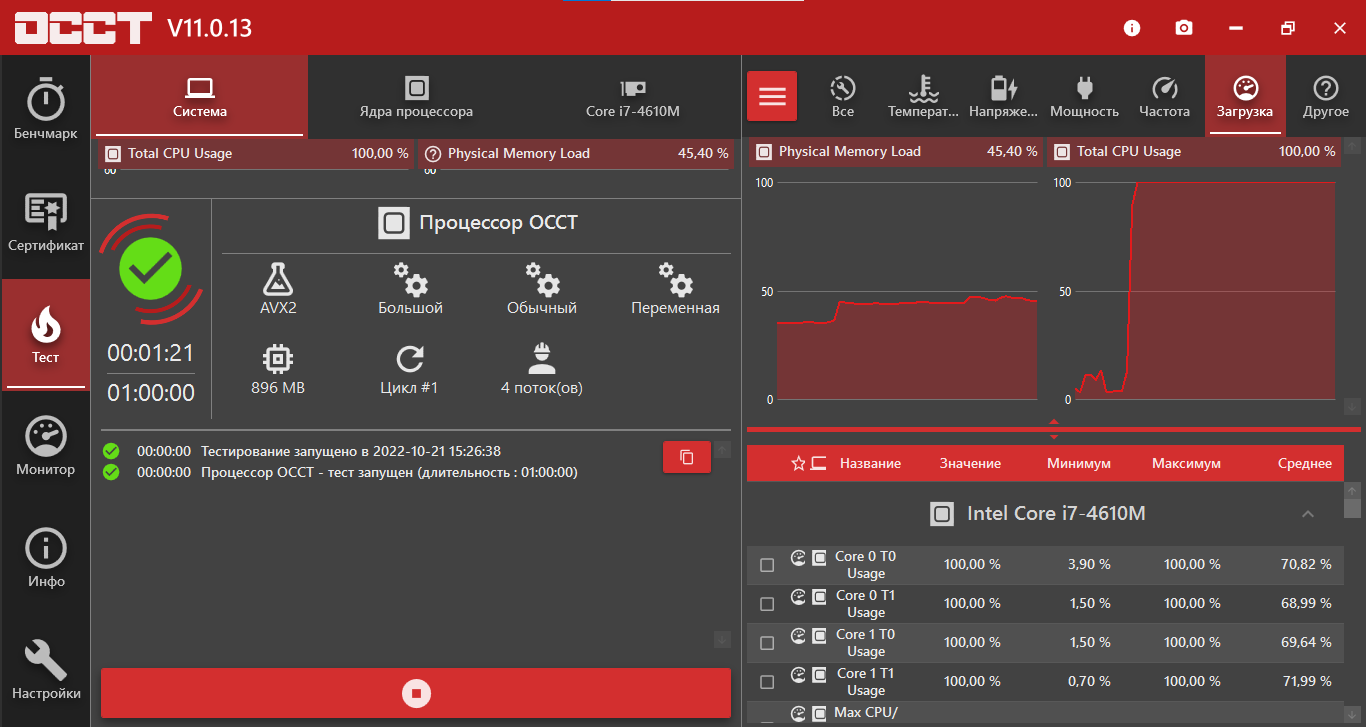Viewport: 1366px width, 727px height.
Task: Open the Монитор gauge section
Action: click(45, 447)
